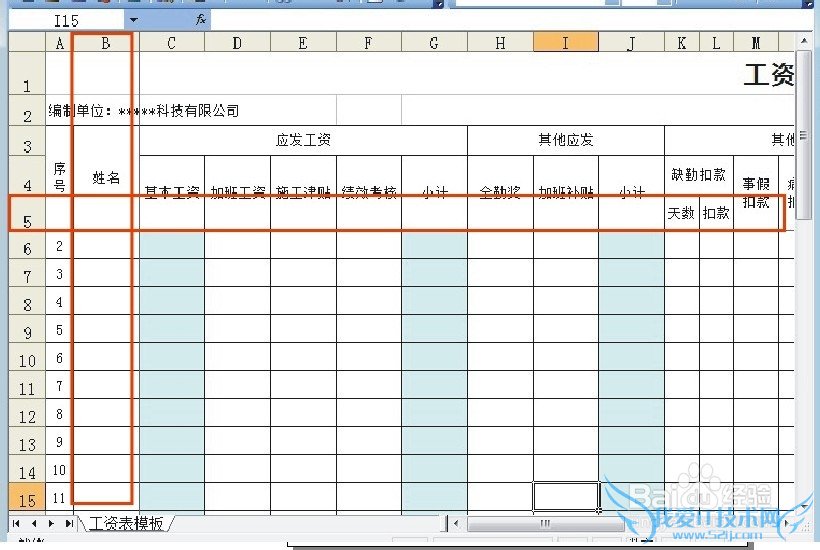Select column E header
The width and height of the screenshot is (820, 550).
pos(303,42)
